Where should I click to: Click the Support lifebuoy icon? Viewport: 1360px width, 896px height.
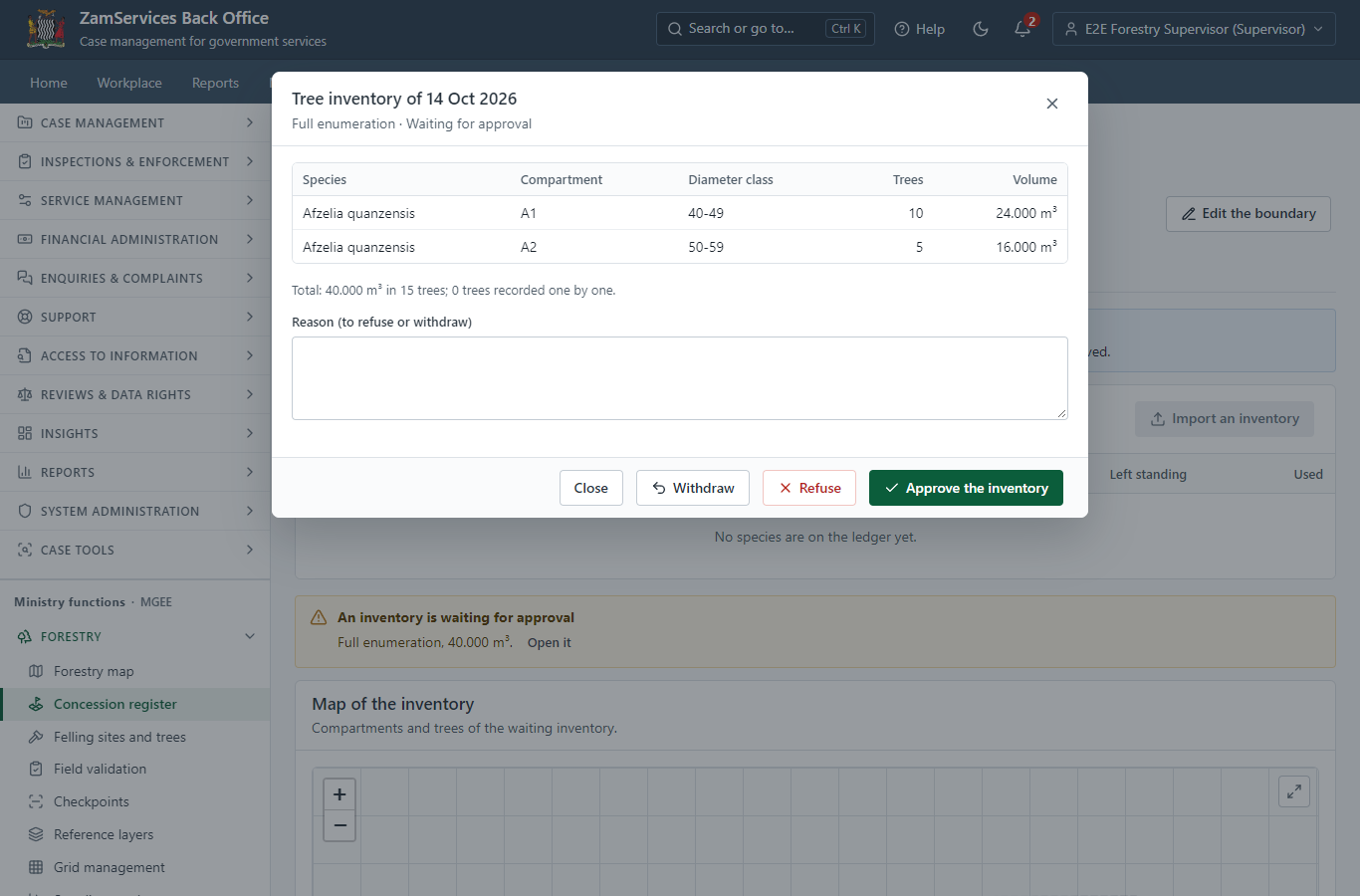tap(25, 317)
